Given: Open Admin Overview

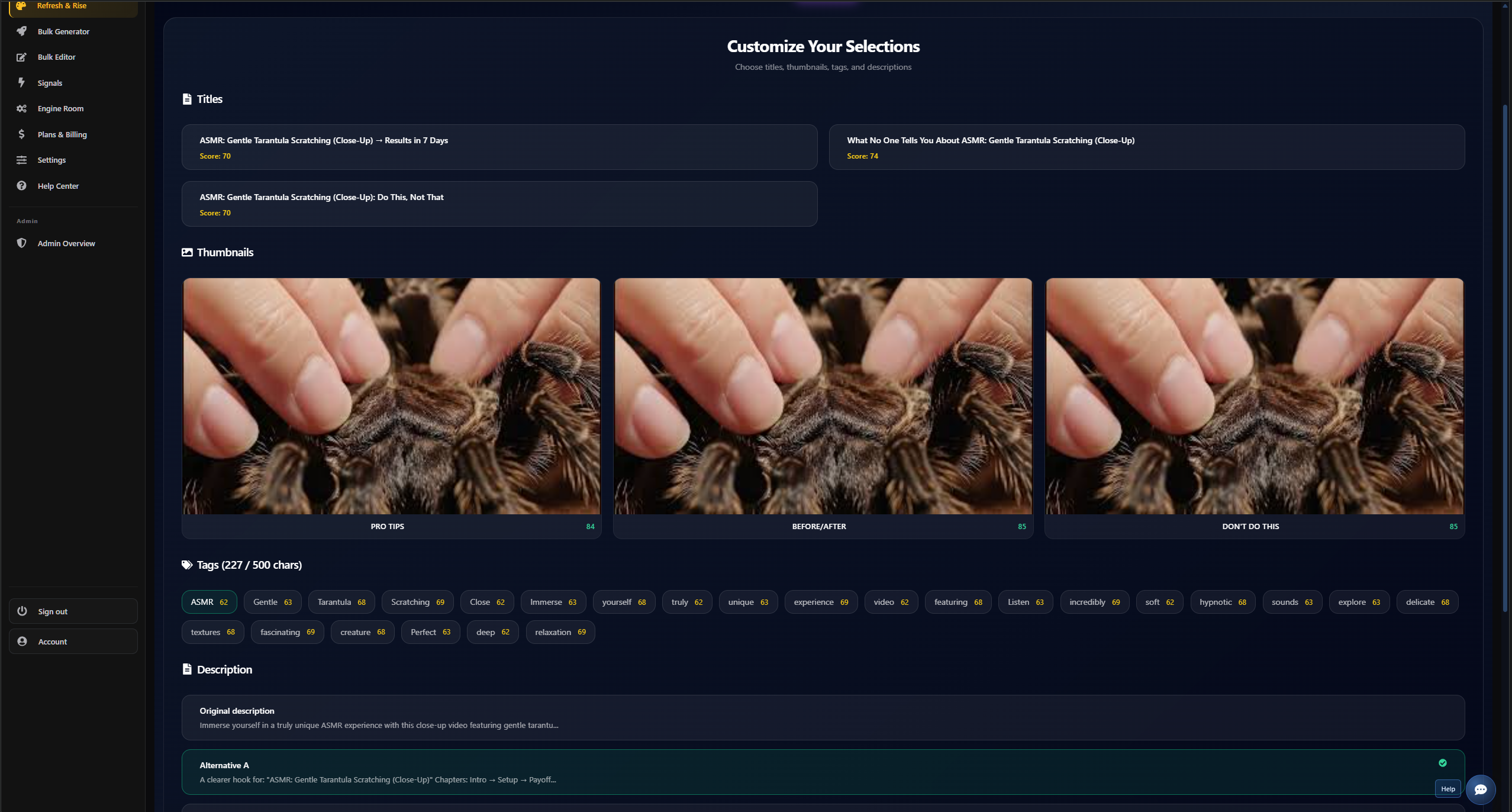Looking at the screenshot, I should (66, 243).
